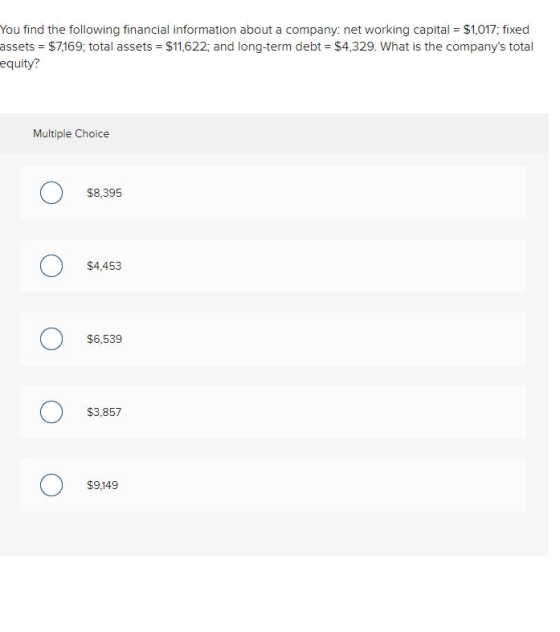Screen dimensions: 560x632
Task: Click the What is the company's total sentence
Action: coord(456,47)
